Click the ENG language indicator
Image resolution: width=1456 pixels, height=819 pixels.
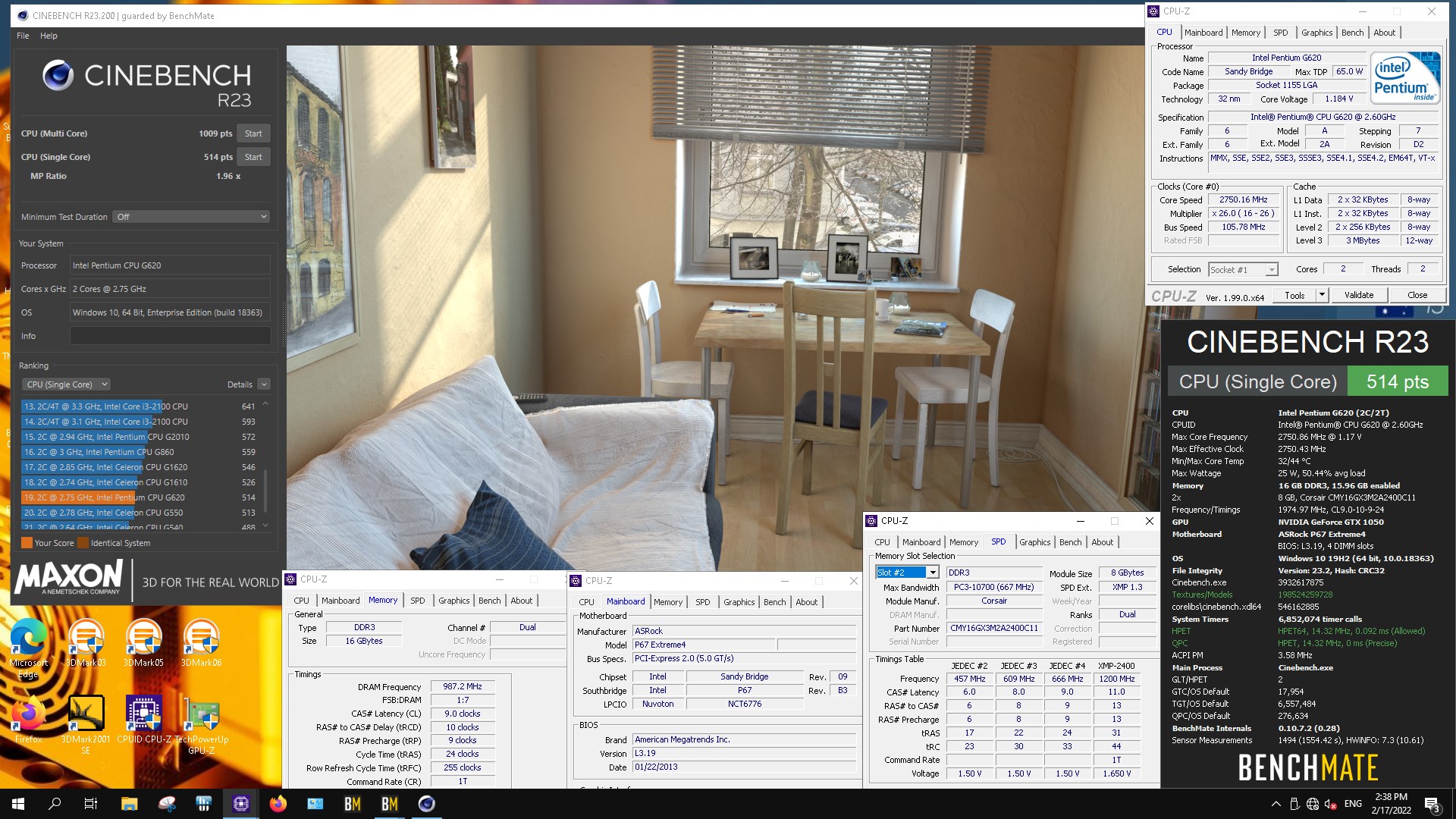[x=1353, y=804]
